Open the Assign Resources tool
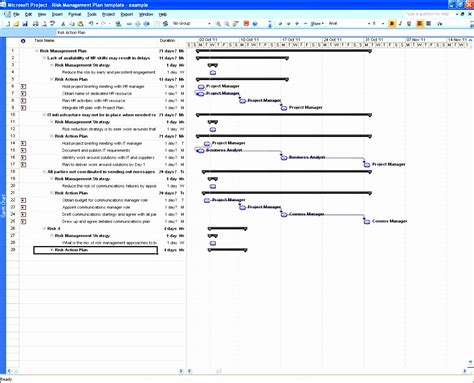This screenshot has height=383, width=474. tap(165, 24)
